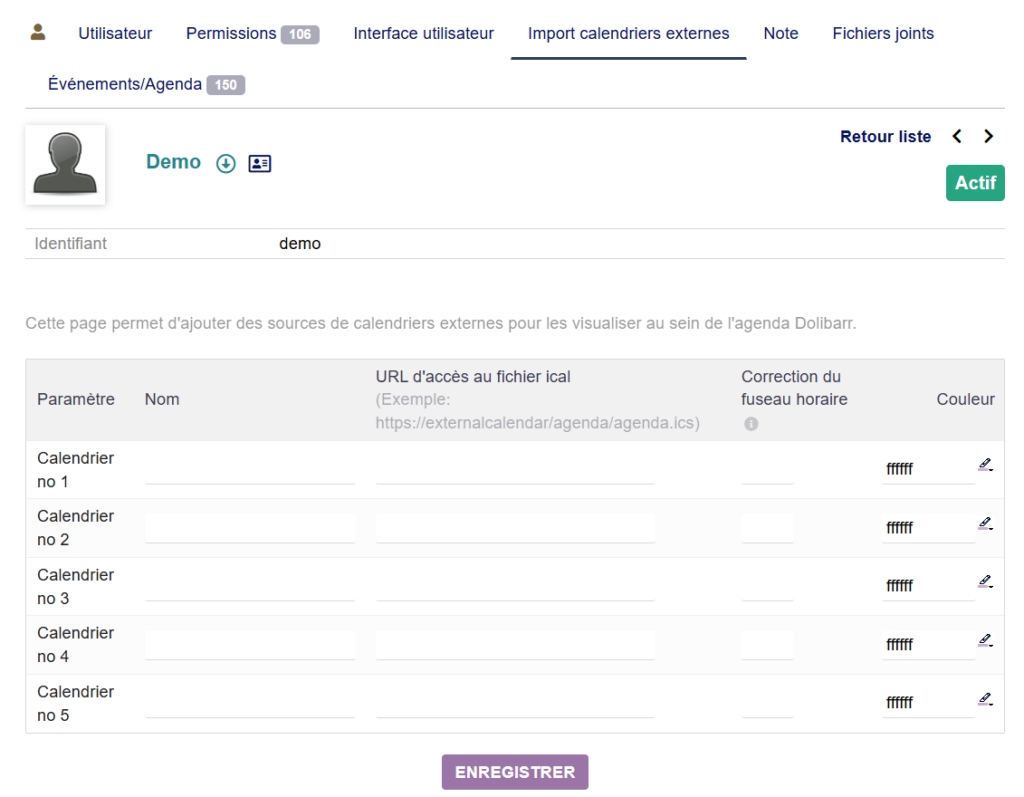The image size is (1024, 797).
Task: Select the Fichiers joints tab
Action: [882, 33]
